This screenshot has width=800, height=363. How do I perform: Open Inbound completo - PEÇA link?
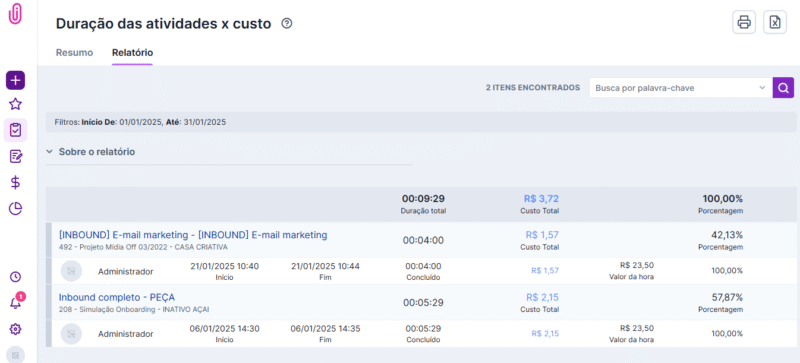tap(117, 297)
